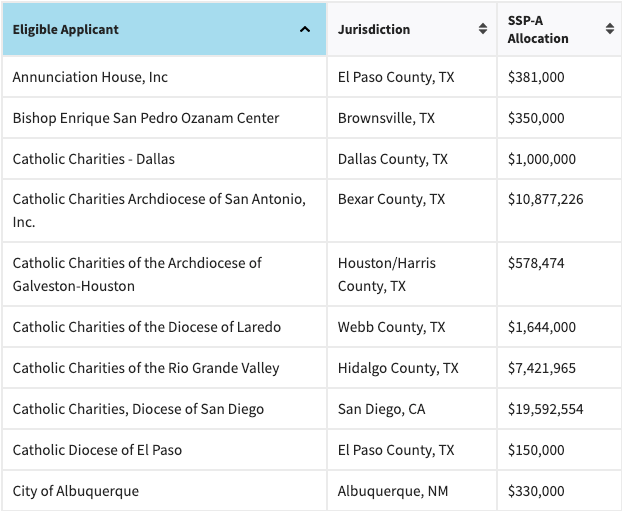Viewport: 622px width, 511px height.
Task: Click the $150,000 allocation value
Action: [536, 450]
